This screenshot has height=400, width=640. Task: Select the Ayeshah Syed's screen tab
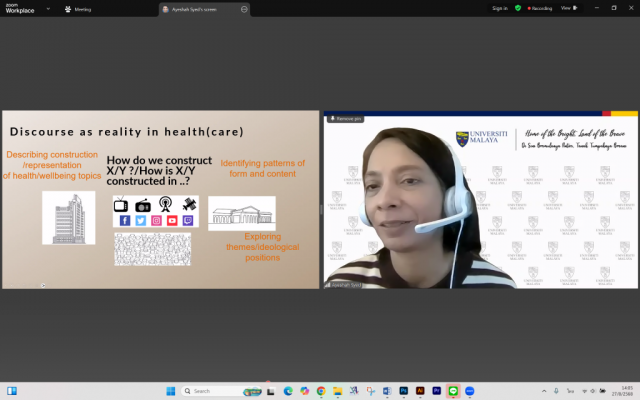[x=200, y=8]
